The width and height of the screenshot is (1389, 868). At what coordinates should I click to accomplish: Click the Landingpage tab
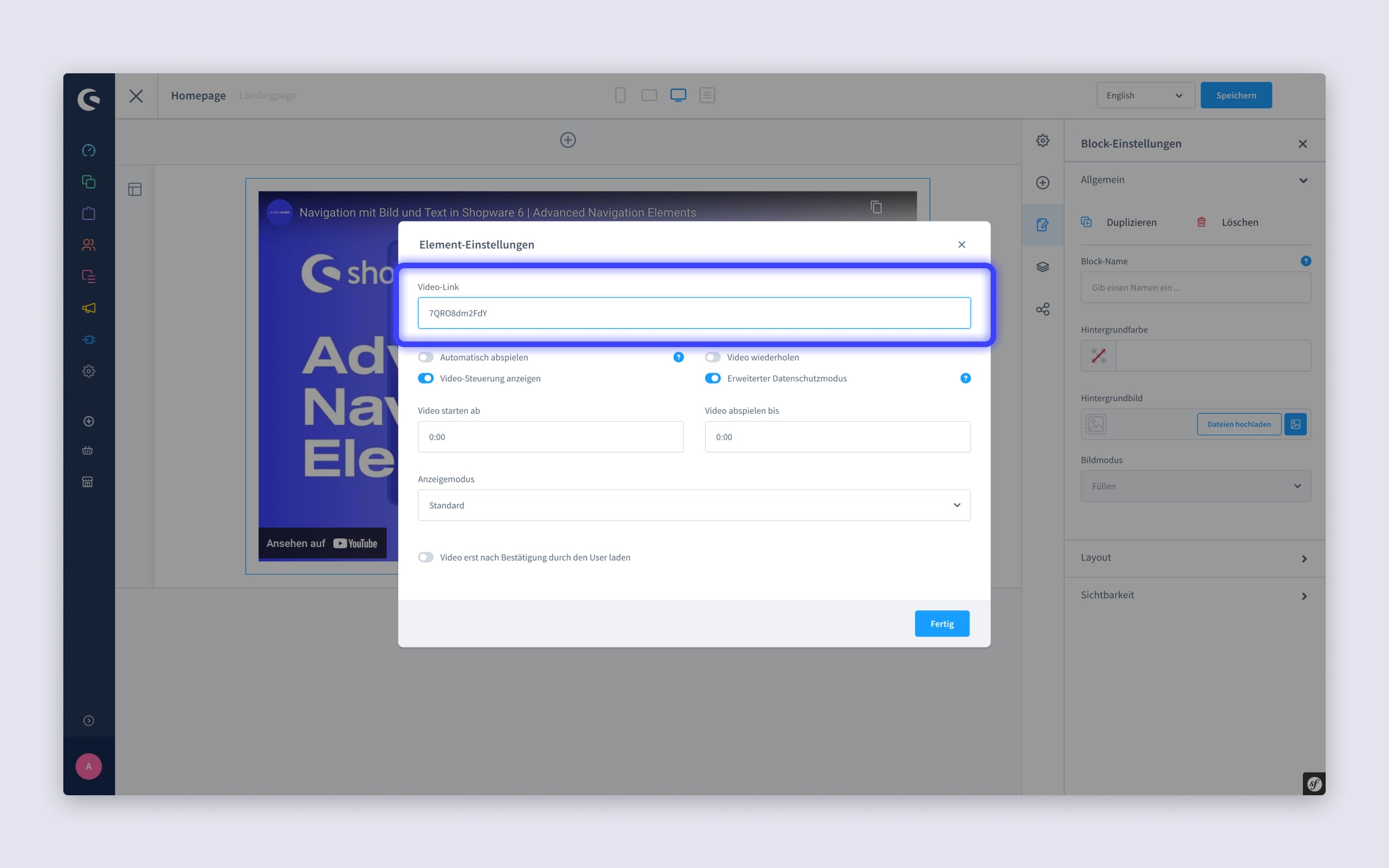point(268,95)
